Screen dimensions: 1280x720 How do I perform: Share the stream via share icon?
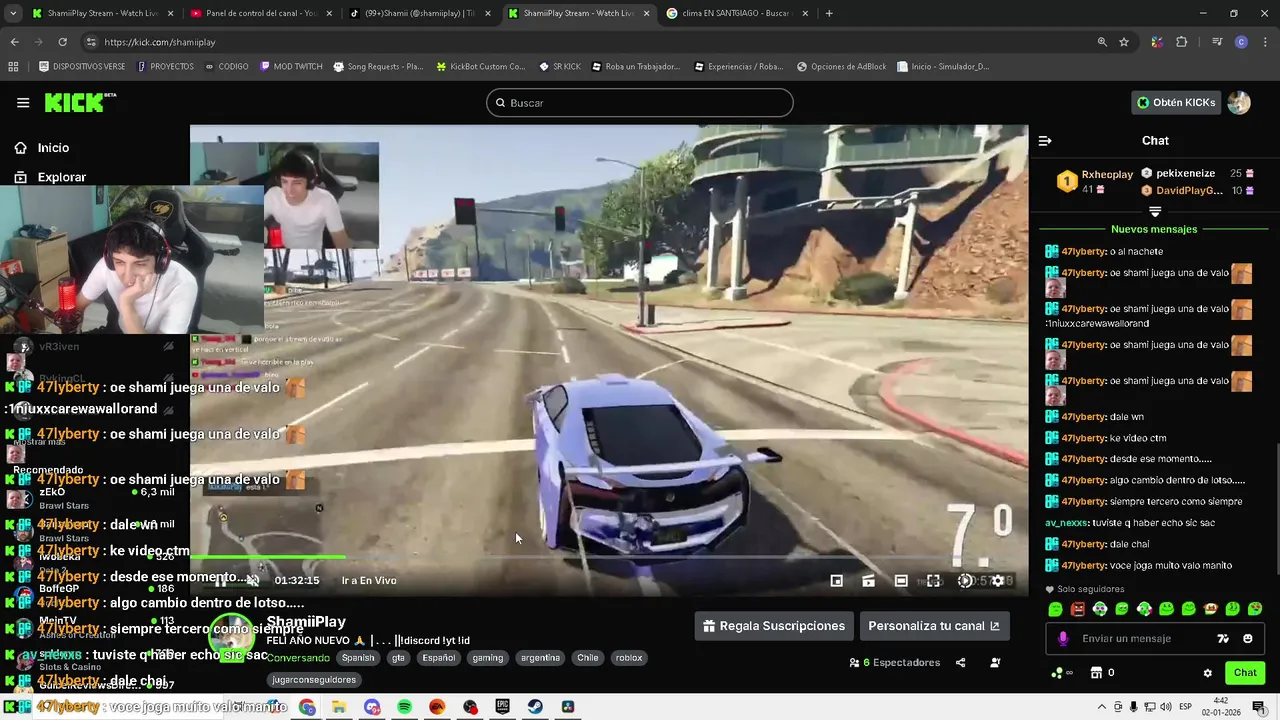click(960, 662)
